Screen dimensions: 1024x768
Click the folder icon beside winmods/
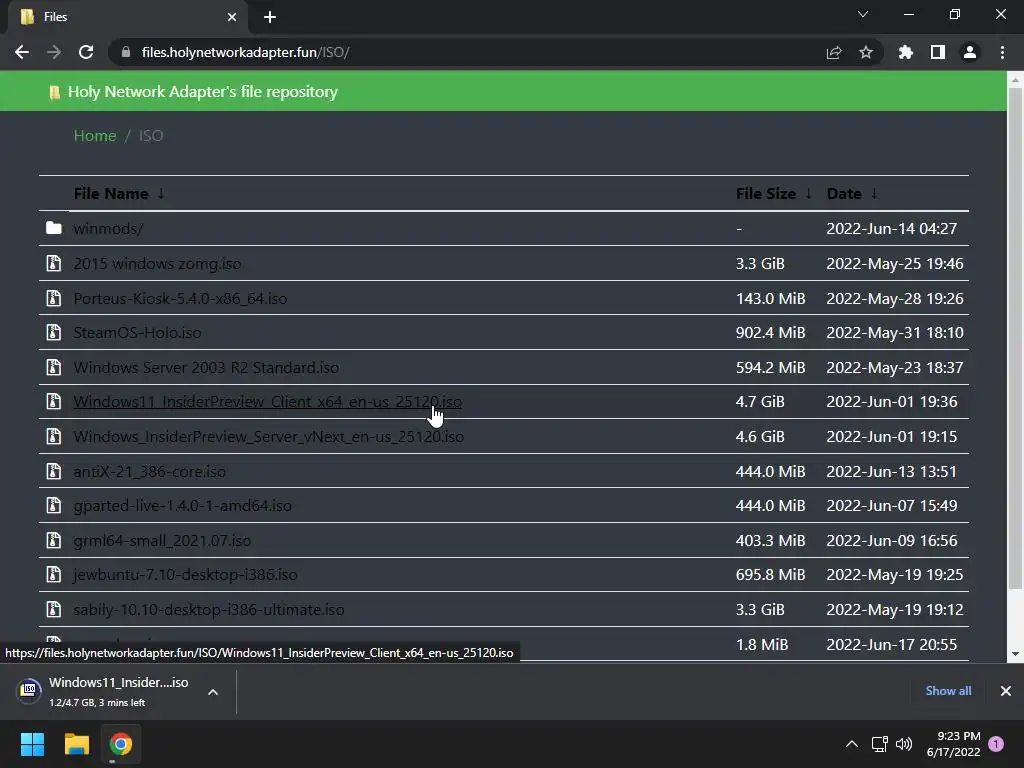[x=54, y=228]
